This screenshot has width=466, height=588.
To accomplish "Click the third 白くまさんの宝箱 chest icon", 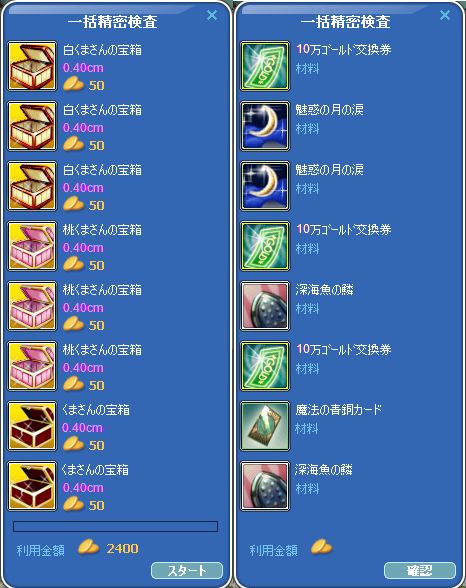I will (x=32, y=186).
